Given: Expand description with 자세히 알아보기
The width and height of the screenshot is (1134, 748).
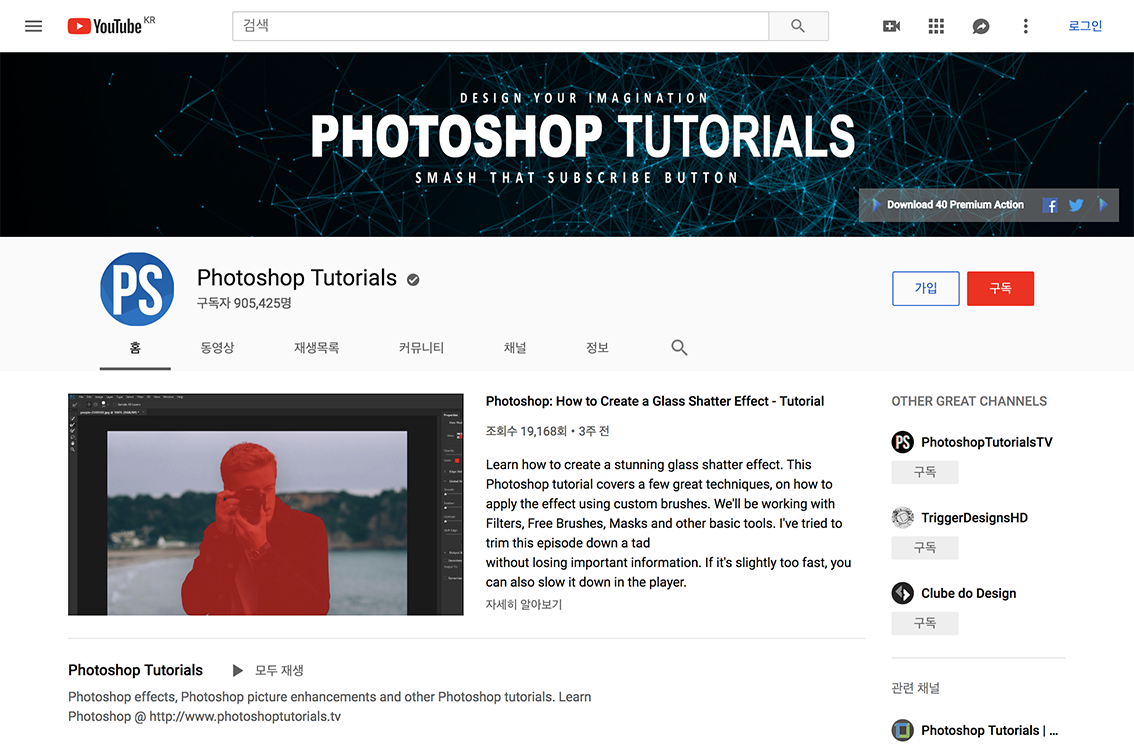Looking at the screenshot, I should click(x=524, y=604).
